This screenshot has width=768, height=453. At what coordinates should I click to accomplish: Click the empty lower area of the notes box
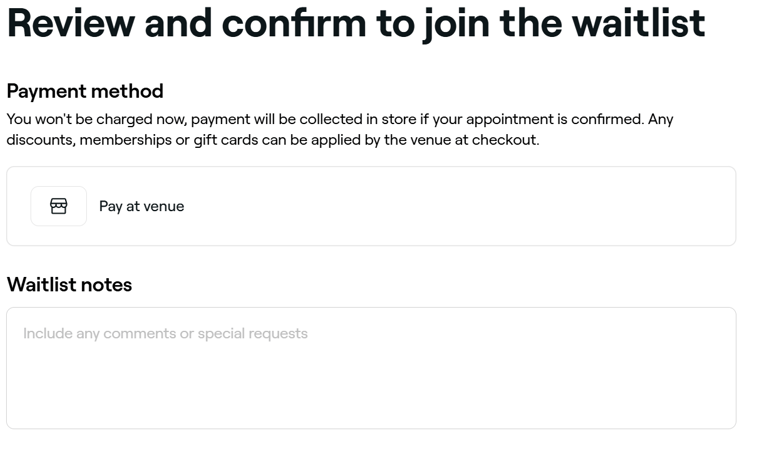pyautogui.click(x=371, y=392)
